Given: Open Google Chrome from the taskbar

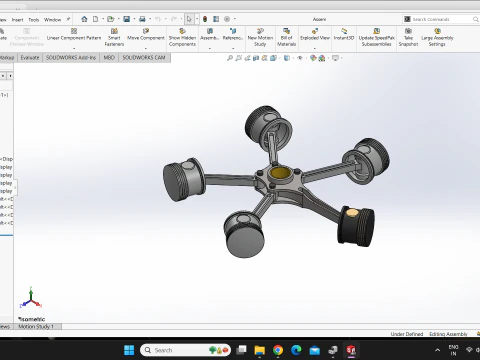Looking at the screenshot, I should tap(278, 350).
